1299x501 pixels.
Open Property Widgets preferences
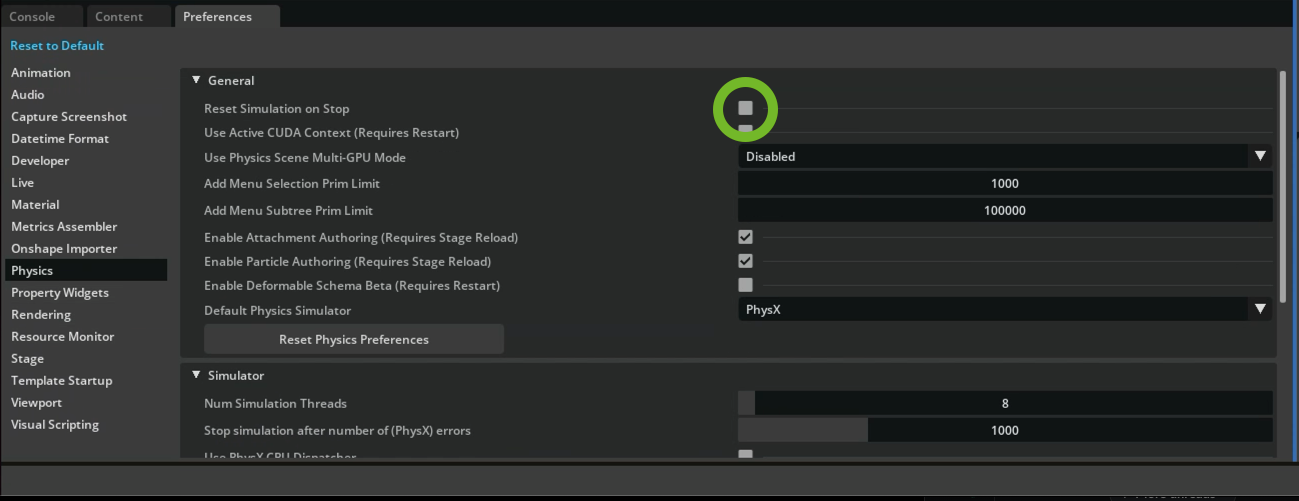(60, 293)
